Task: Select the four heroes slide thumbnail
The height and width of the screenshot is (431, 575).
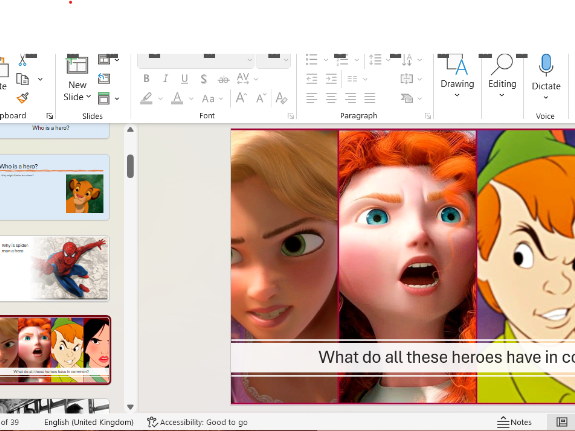Action: click(55, 350)
